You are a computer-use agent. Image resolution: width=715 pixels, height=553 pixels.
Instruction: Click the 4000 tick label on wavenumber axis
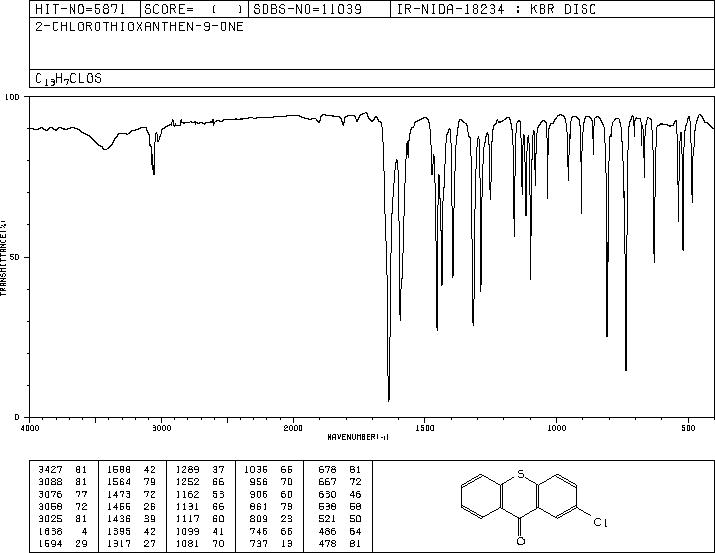coord(30,428)
